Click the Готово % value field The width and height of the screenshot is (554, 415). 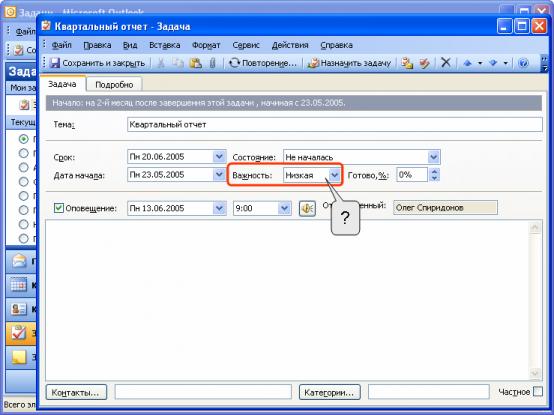coord(412,174)
